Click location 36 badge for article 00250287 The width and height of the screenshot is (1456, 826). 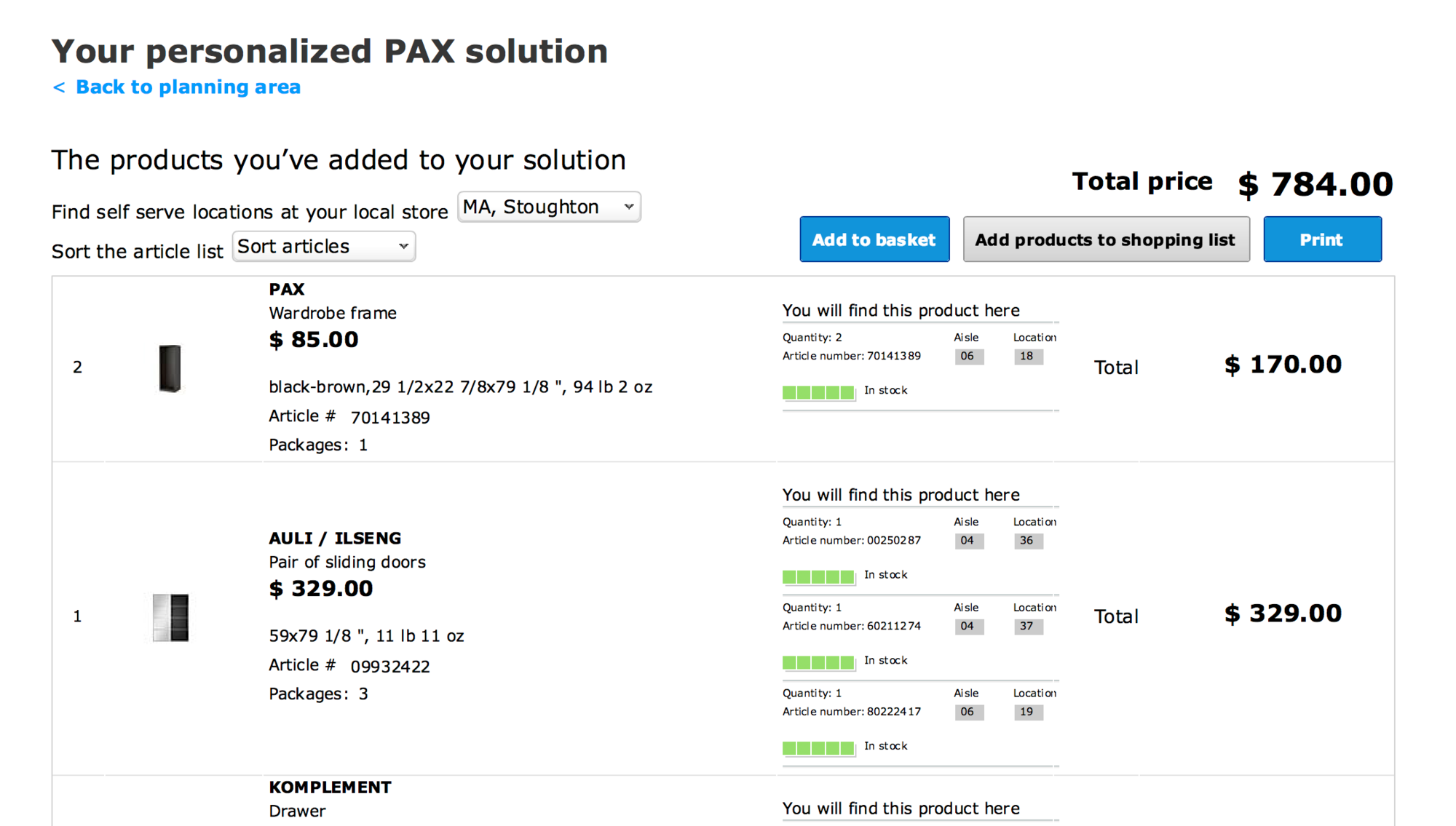click(1027, 541)
